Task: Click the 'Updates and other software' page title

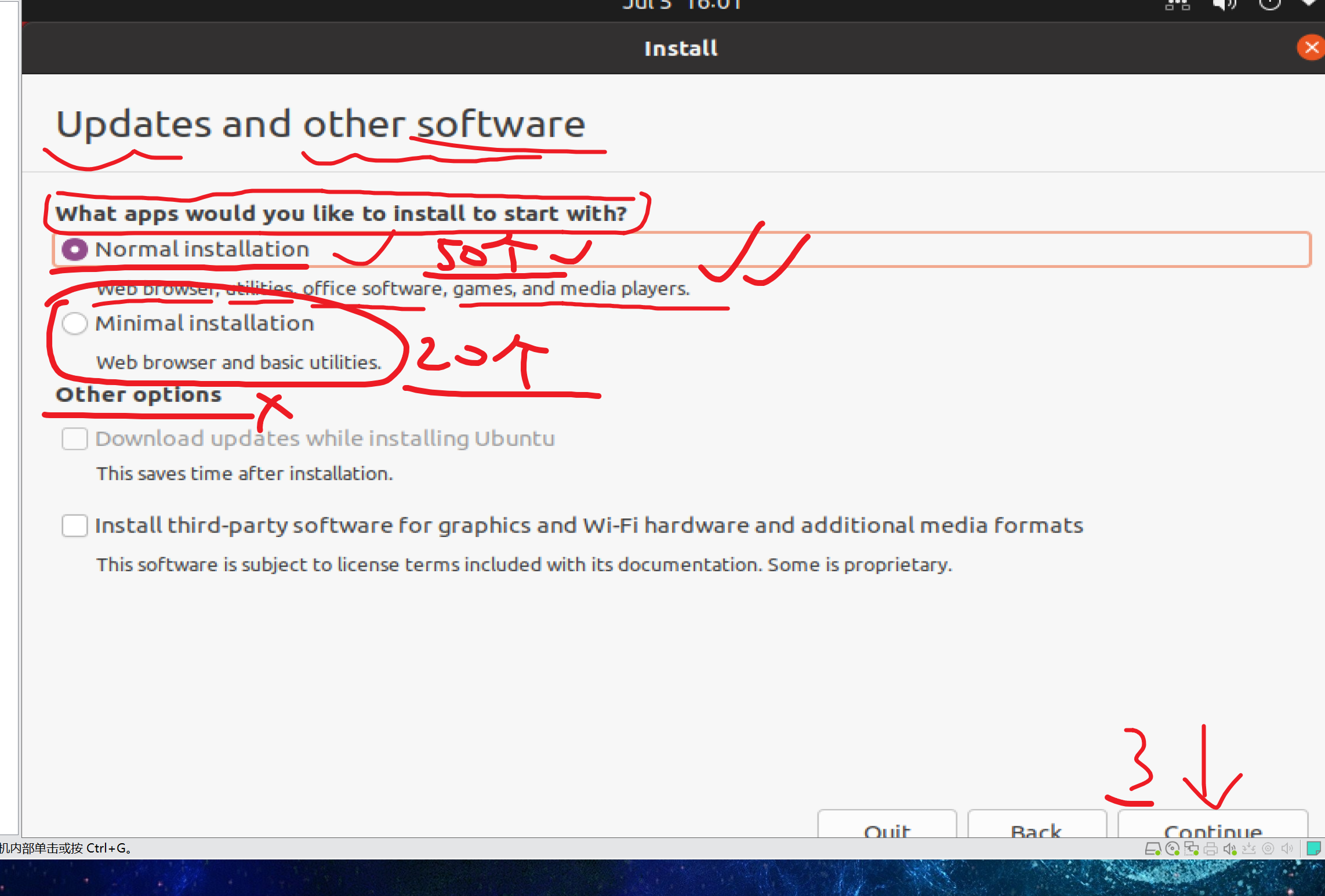Action: (321, 124)
